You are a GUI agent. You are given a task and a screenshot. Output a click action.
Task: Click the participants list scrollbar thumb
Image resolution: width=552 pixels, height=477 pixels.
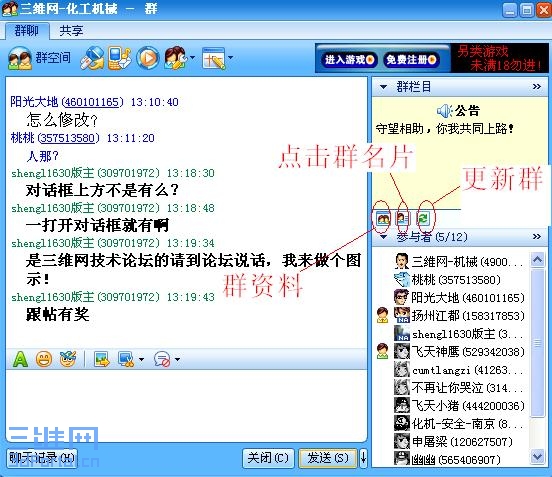[x=538, y=343]
